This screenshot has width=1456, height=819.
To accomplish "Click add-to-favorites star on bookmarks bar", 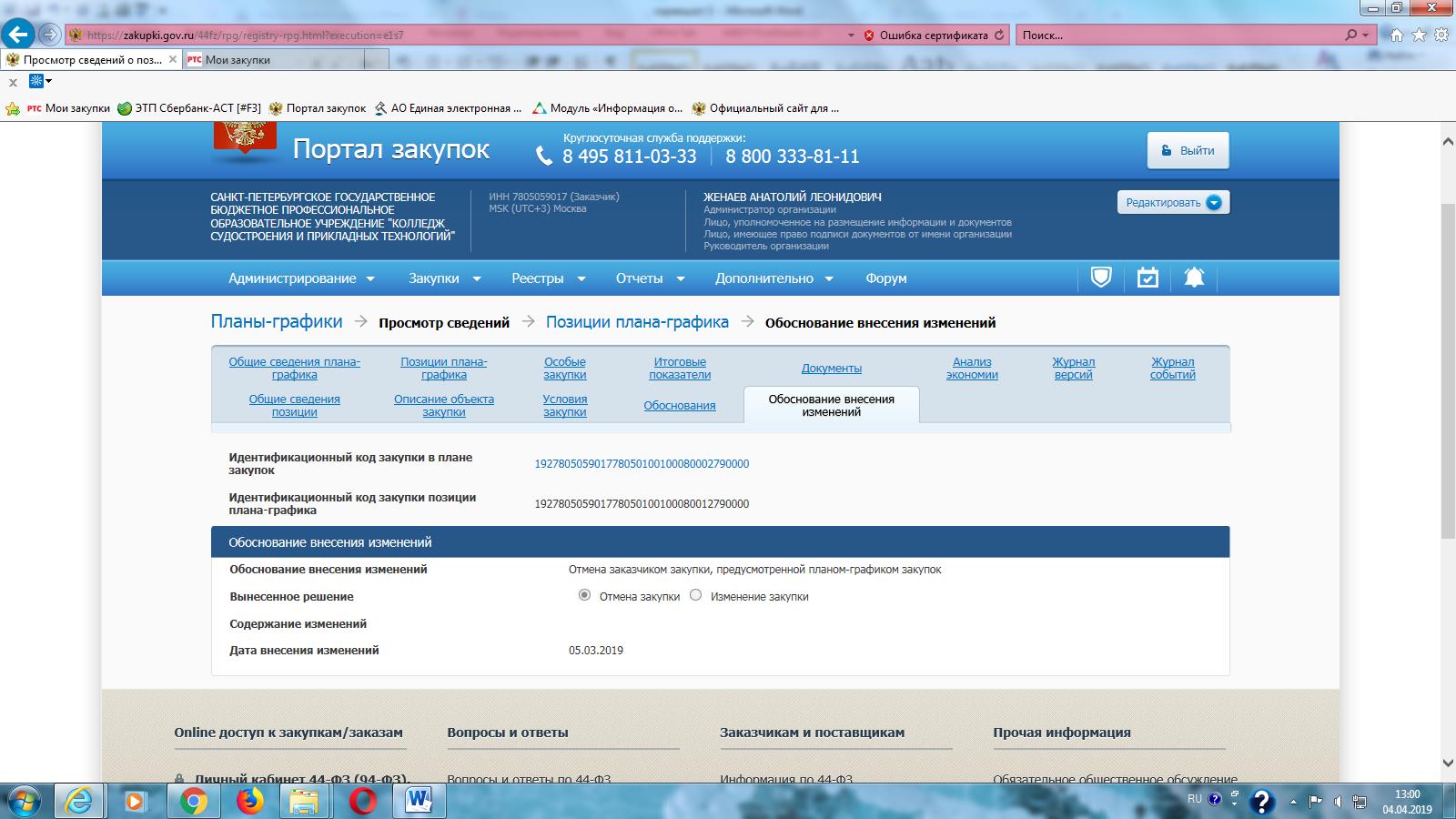I will pyautogui.click(x=13, y=108).
